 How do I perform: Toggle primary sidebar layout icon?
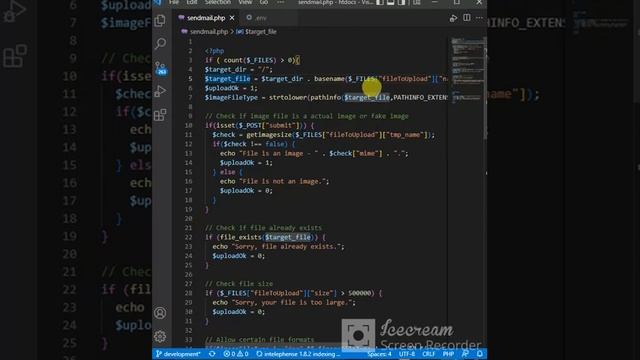(380, 2)
